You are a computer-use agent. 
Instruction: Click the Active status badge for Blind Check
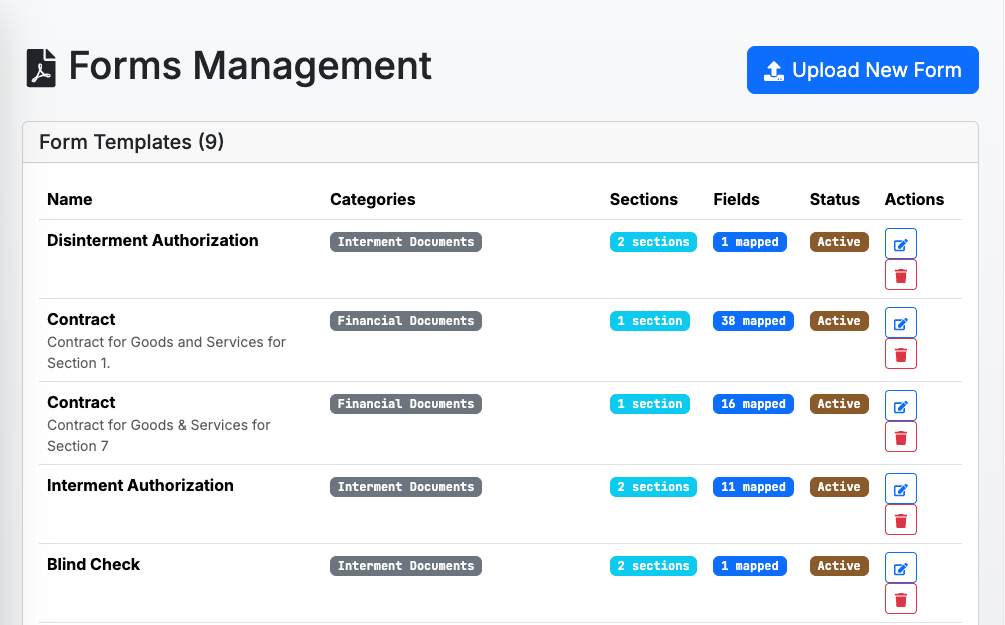[838, 565]
